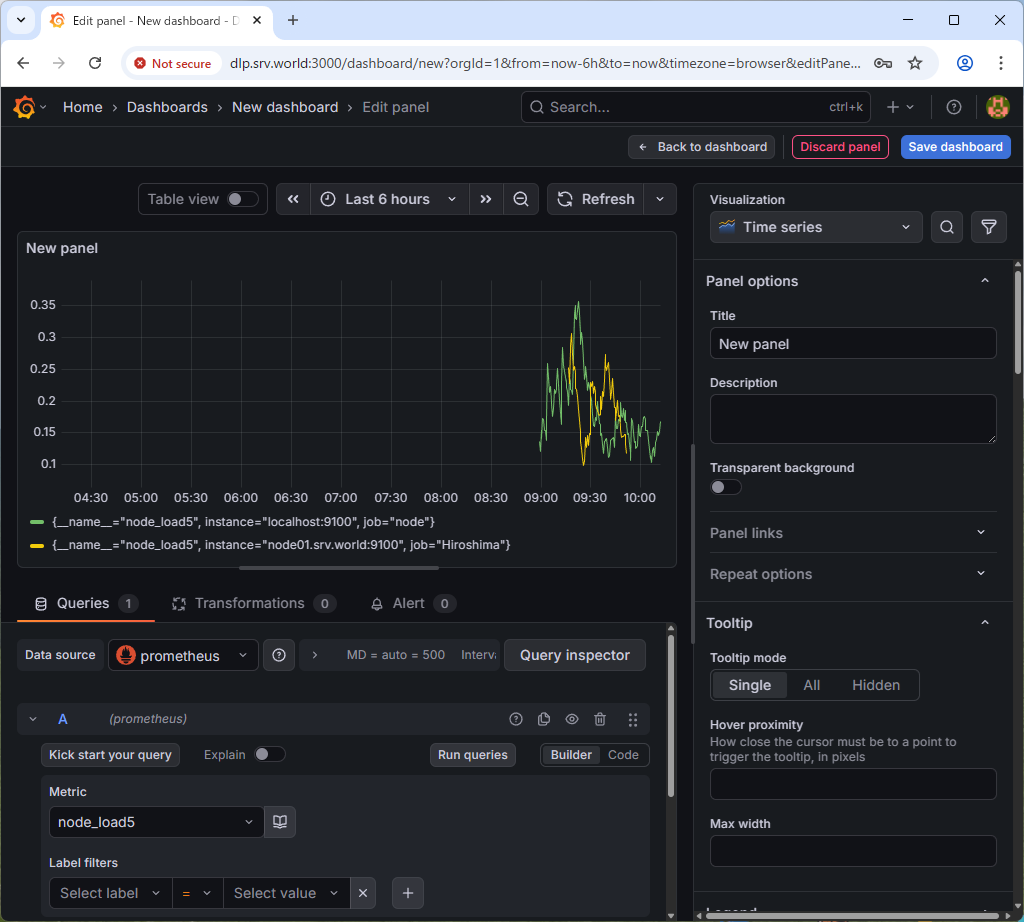This screenshot has height=922, width=1024.
Task: Click the browser reload icon
Action: (x=95, y=63)
